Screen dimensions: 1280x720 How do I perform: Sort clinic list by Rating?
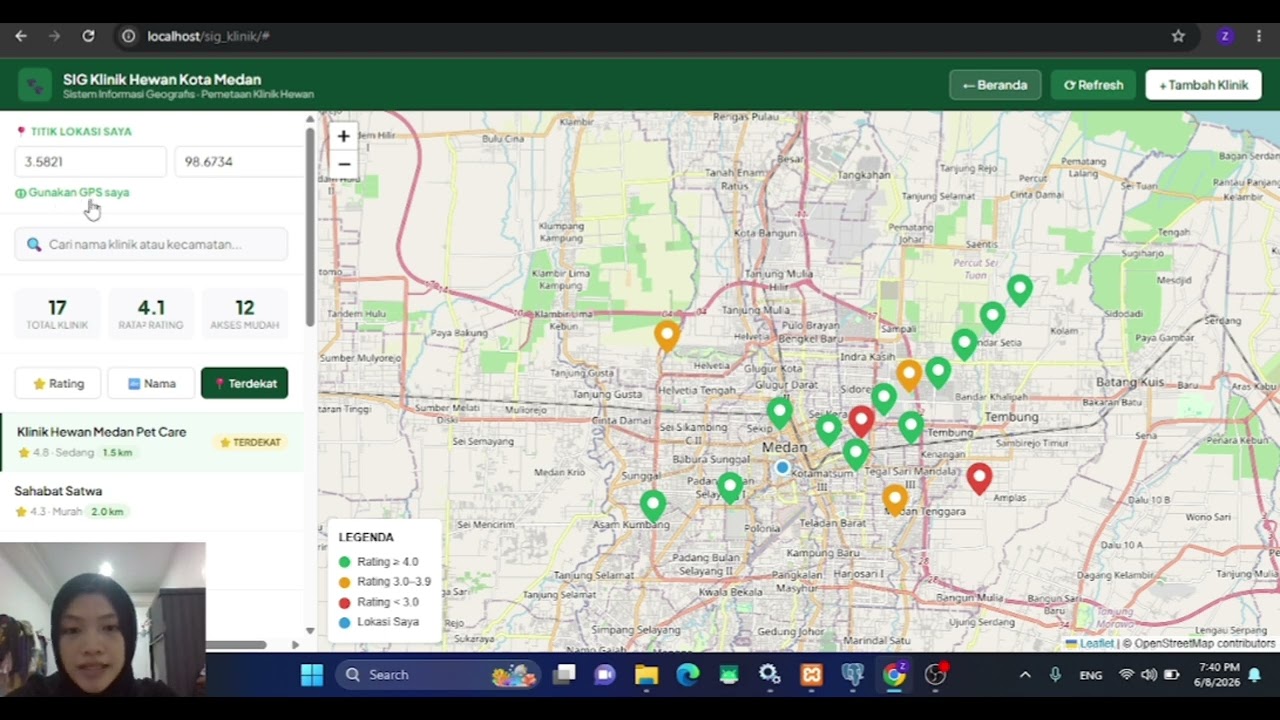coord(58,383)
